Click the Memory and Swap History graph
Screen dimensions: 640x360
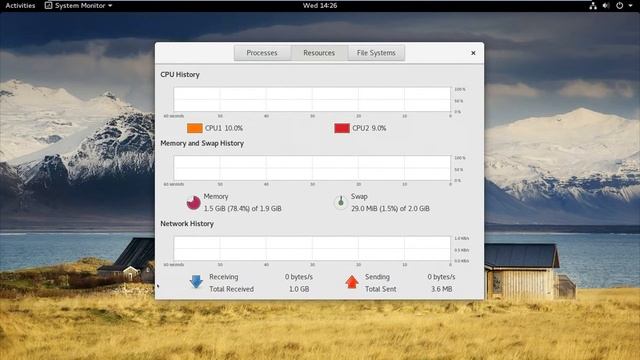[312, 168]
